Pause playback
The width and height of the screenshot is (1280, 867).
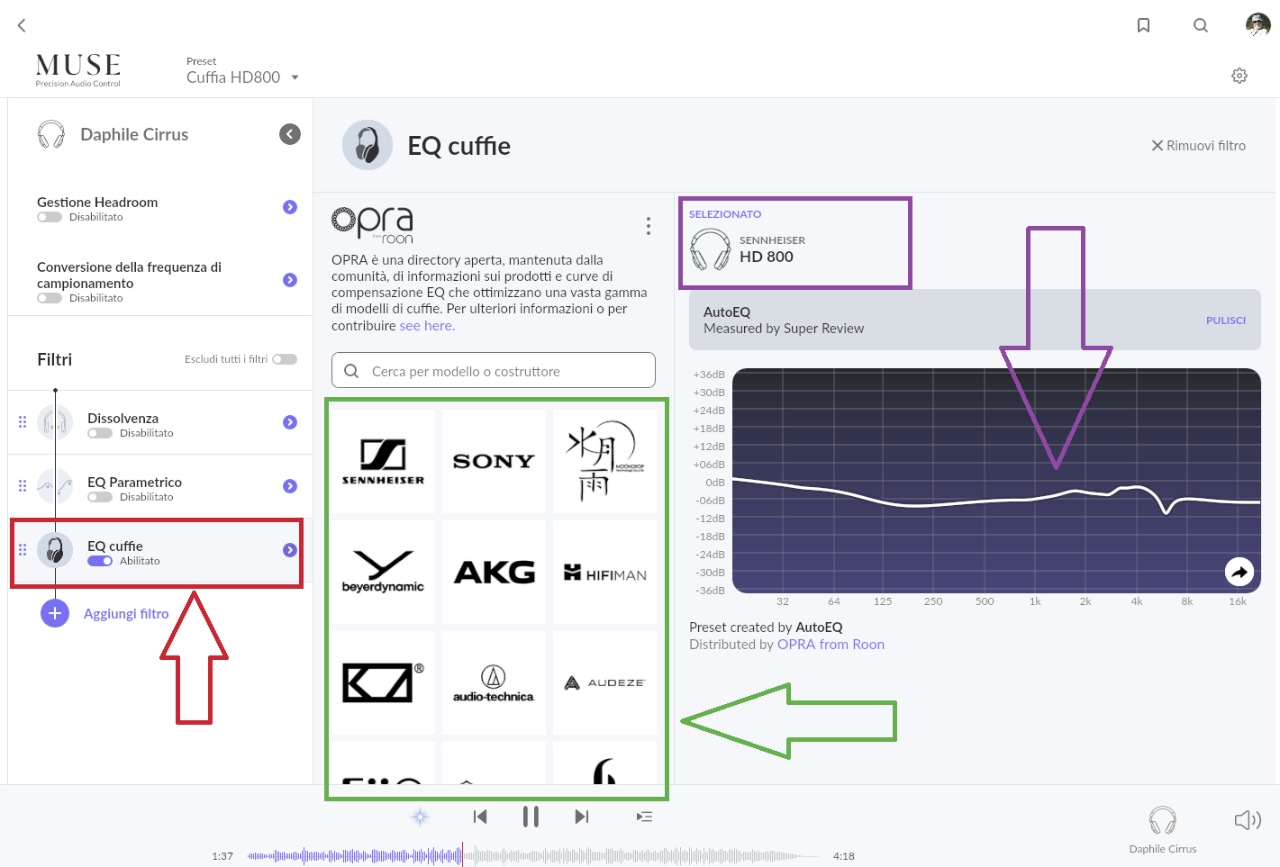pyautogui.click(x=531, y=817)
